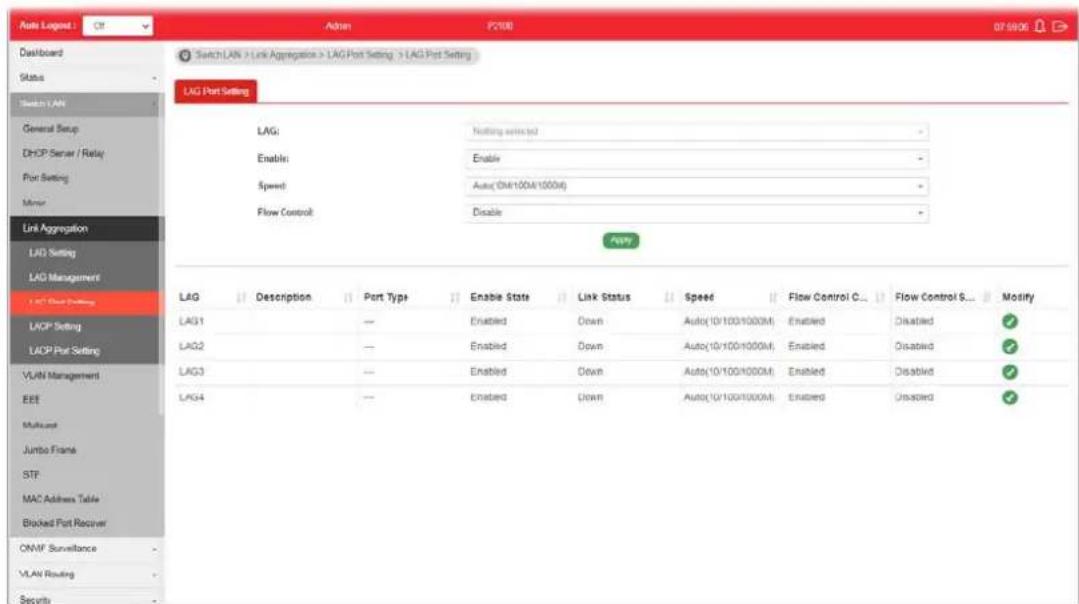Click the modify icon for LAG1
Screen dimensions: 1079x604
[1009, 321]
